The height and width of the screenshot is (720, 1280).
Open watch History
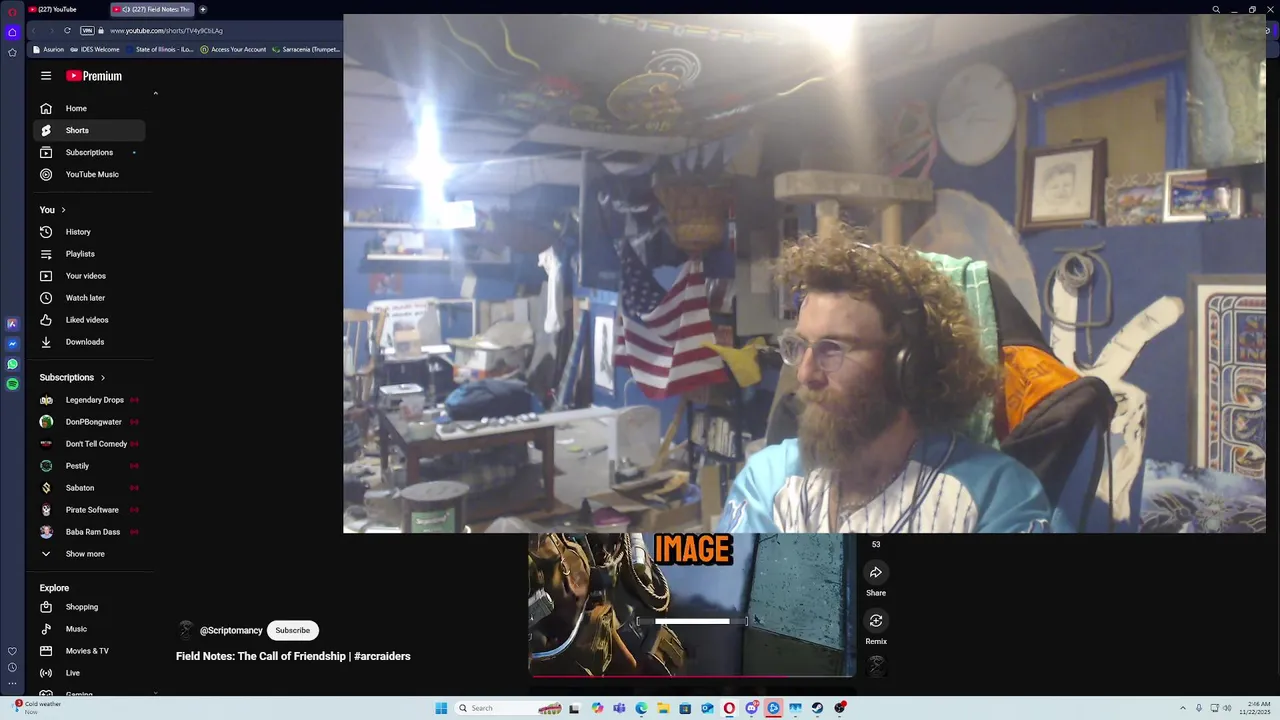(x=89, y=232)
